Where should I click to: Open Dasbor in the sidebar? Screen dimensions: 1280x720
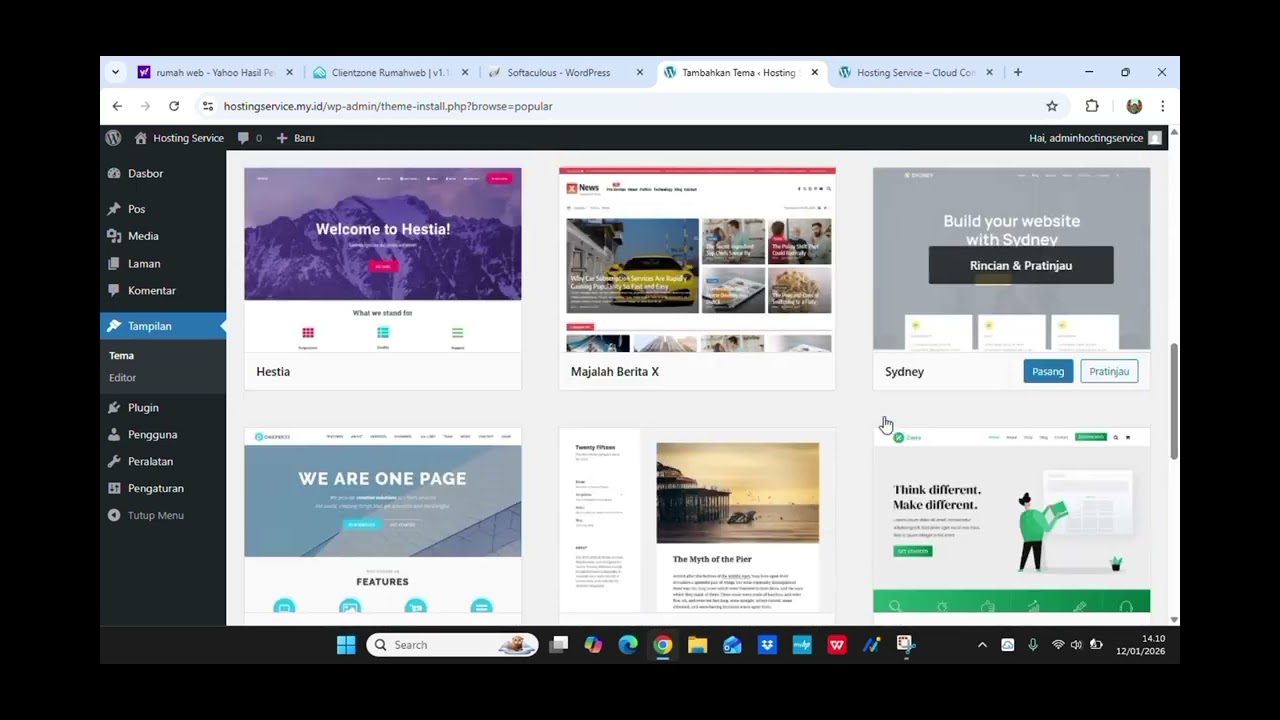(145, 173)
